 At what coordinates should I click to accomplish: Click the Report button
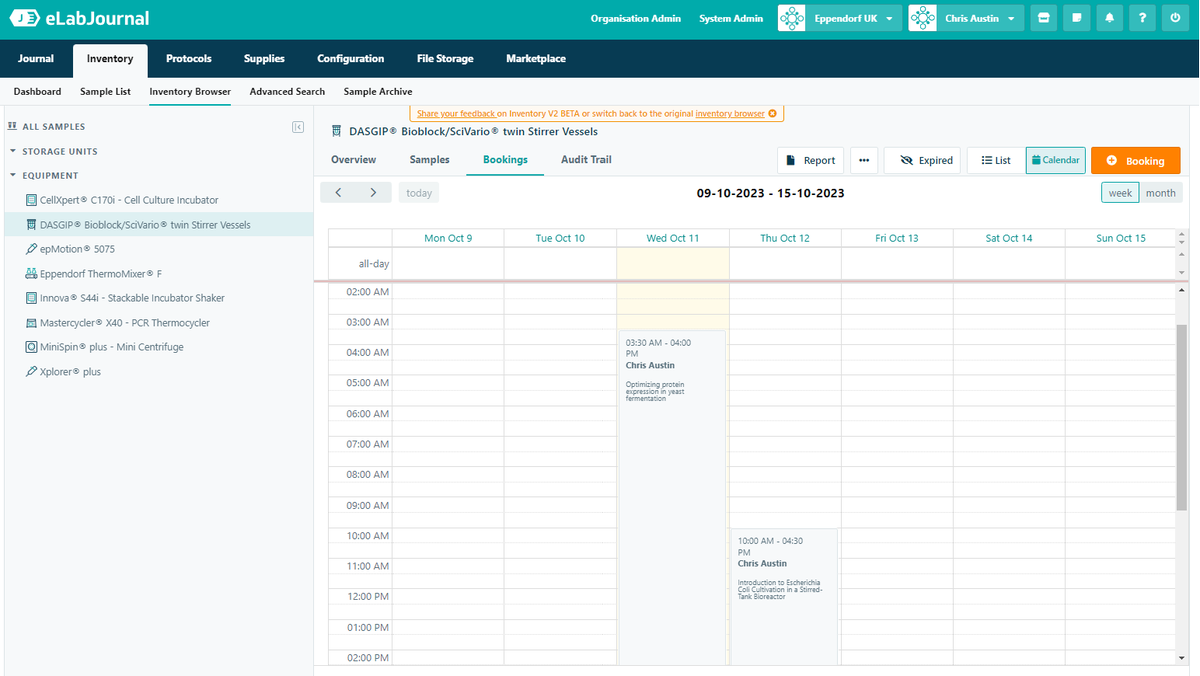point(811,160)
